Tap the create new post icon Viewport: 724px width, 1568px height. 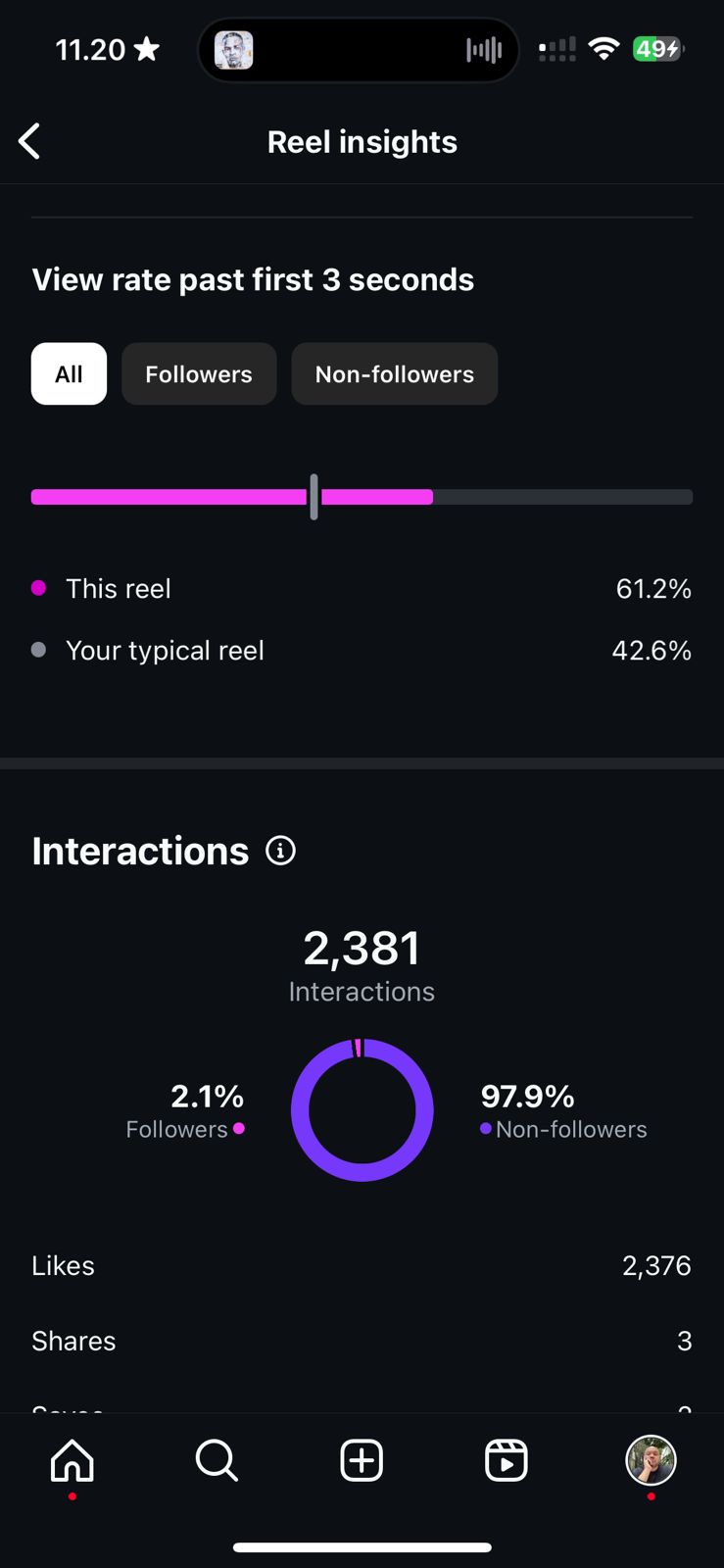point(362,1460)
